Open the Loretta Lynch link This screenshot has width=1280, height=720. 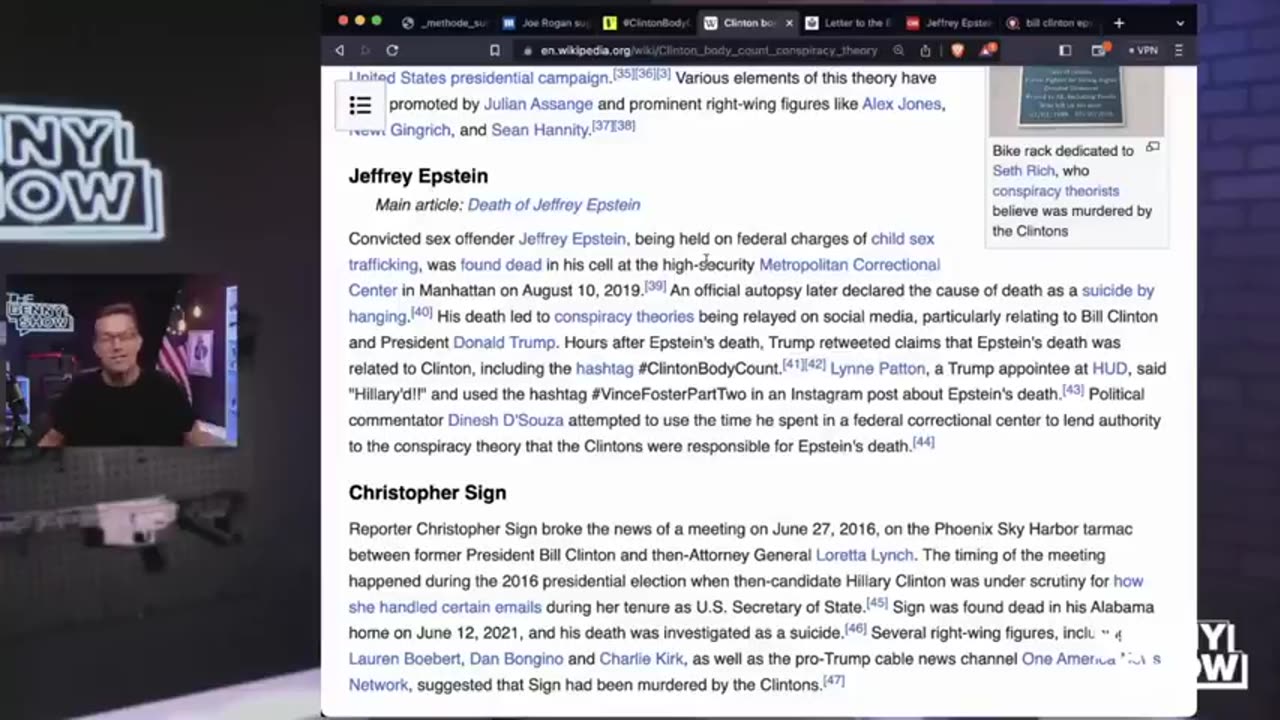coord(867,555)
